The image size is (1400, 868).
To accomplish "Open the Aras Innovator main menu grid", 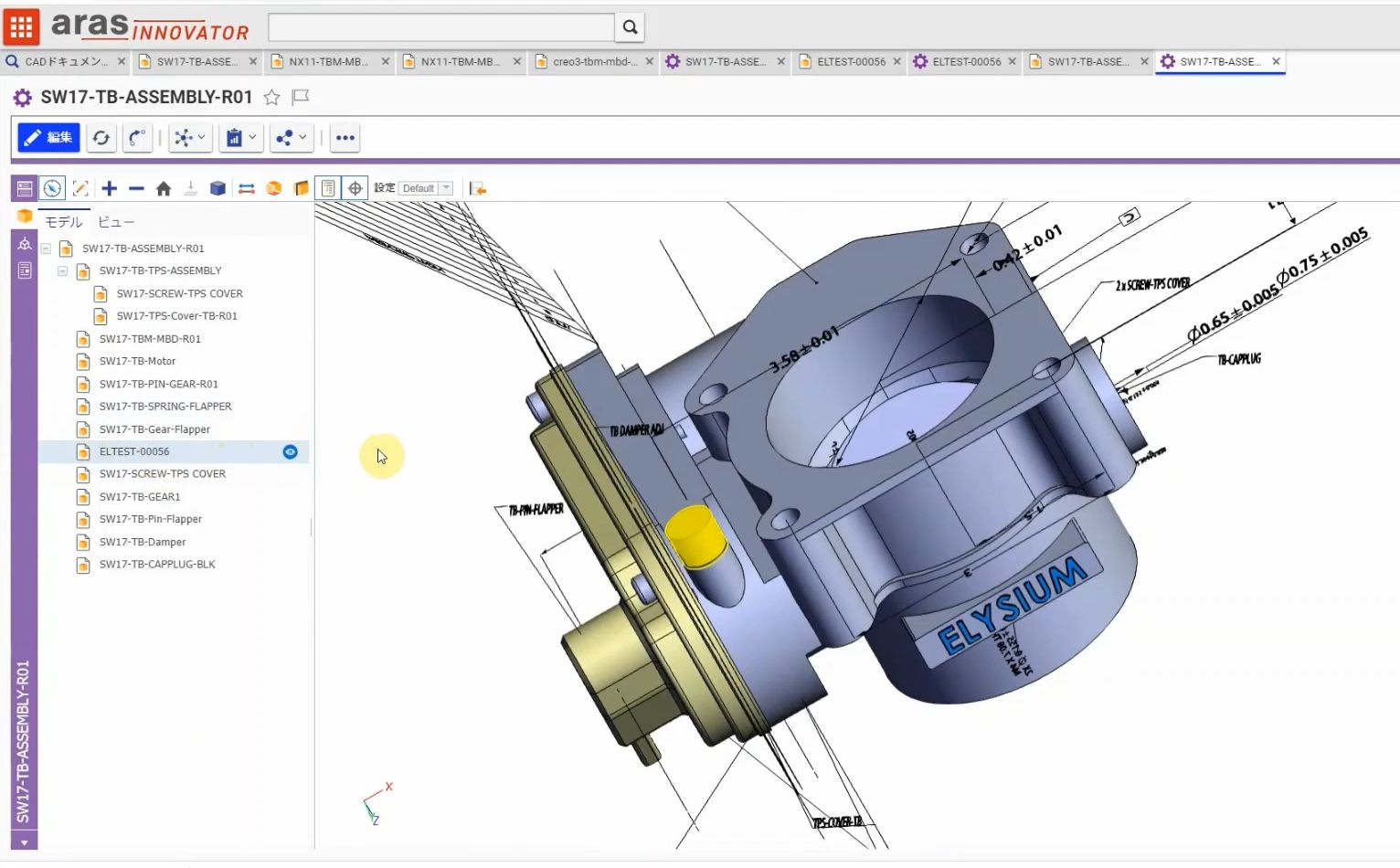I will pos(21,26).
